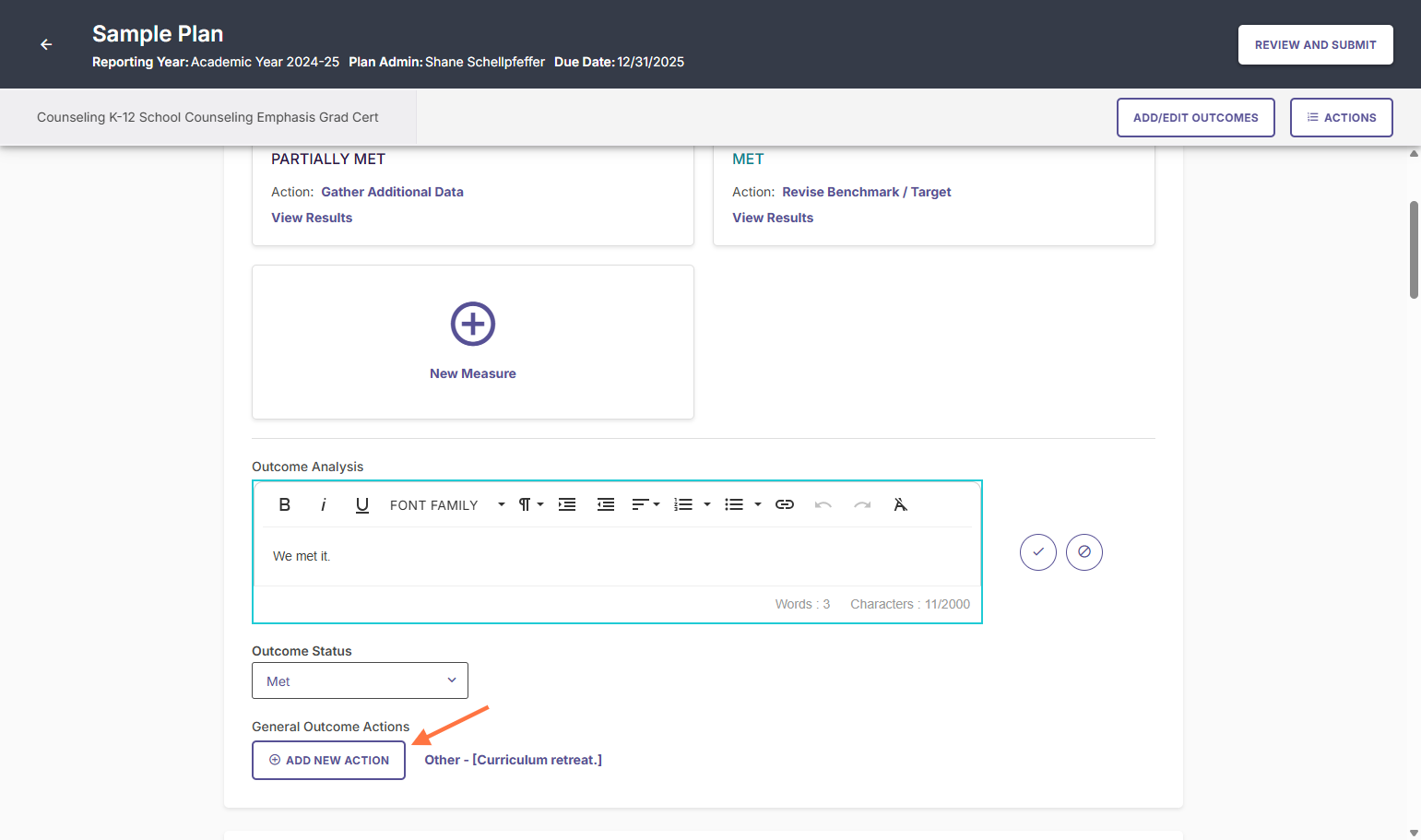Insert a hyperlink in the editor
Screen dimensions: 1421x840
[x=785, y=504]
